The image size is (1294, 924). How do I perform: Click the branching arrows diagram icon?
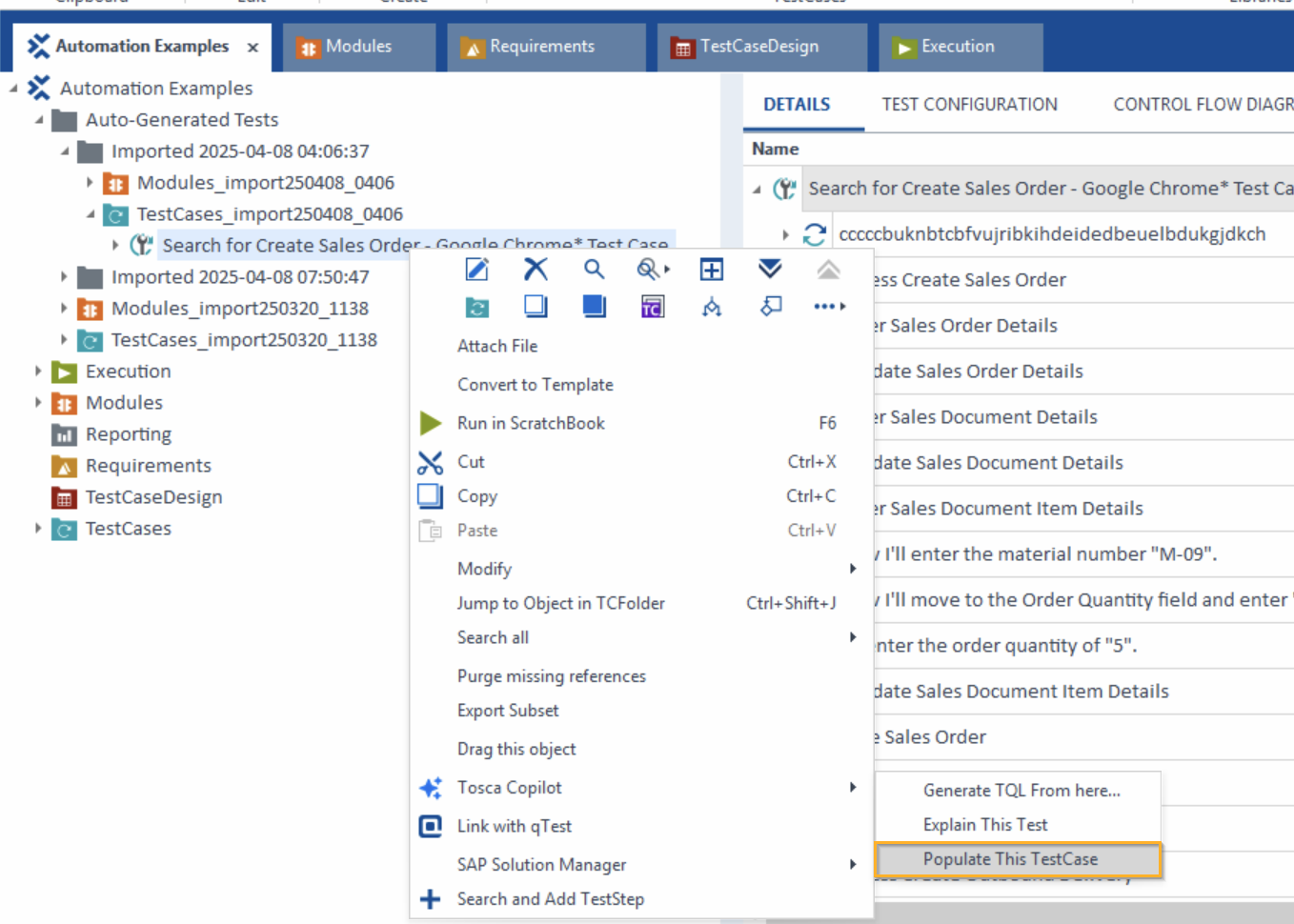coord(711,307)
